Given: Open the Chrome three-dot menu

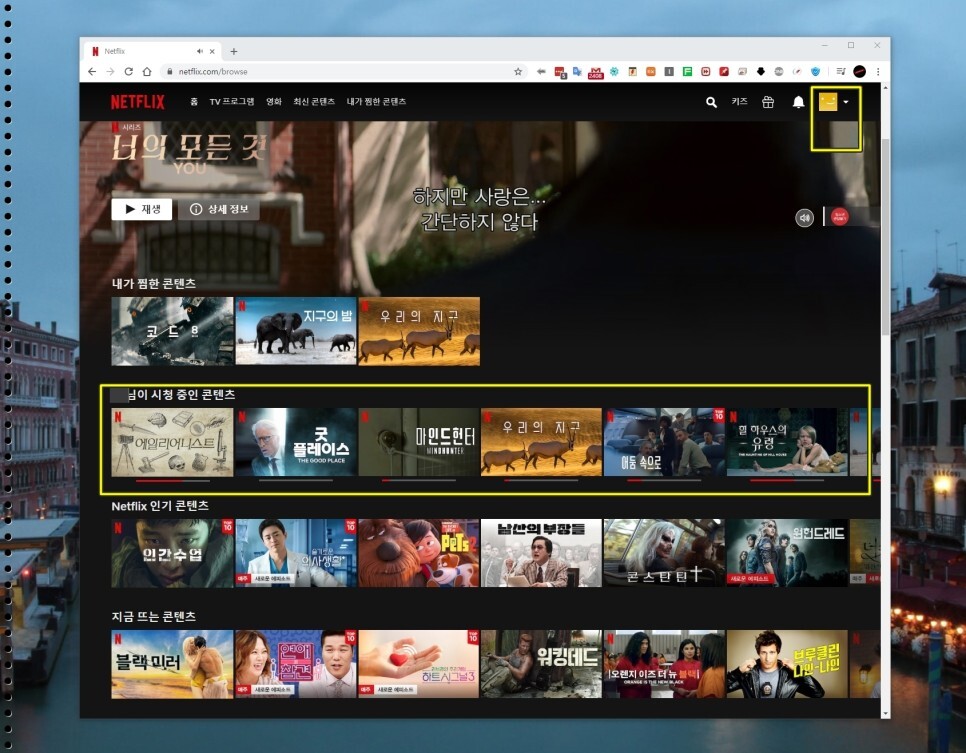Looking at the screenshot, I should pos(878,71).
